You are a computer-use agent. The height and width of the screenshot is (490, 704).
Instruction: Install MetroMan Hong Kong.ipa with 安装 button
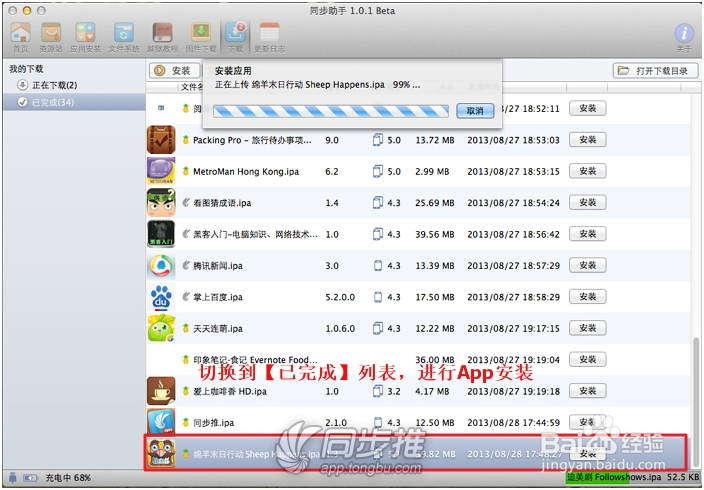click(588, 171)
